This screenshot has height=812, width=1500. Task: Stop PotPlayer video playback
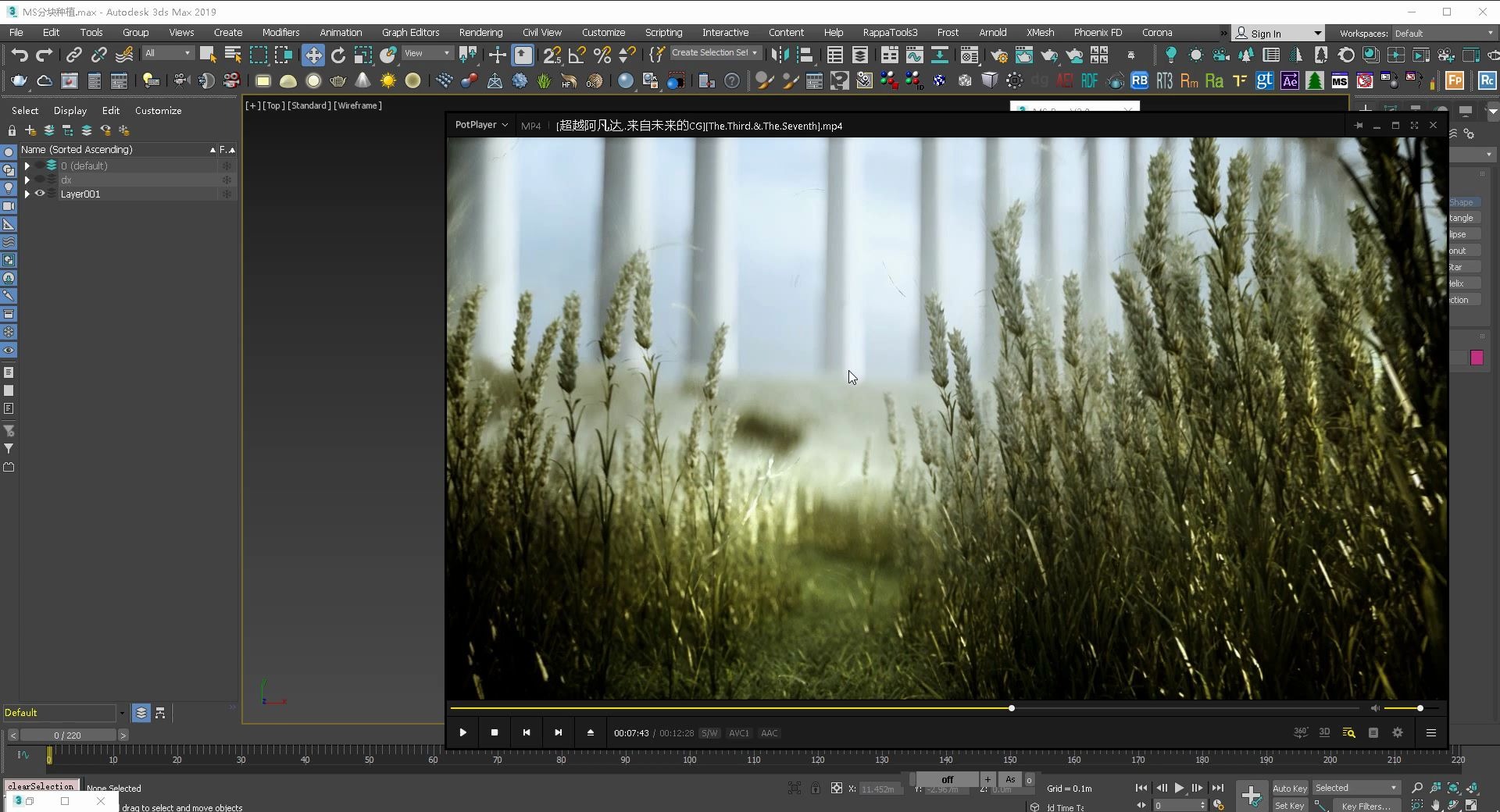(x=494, y=732)
